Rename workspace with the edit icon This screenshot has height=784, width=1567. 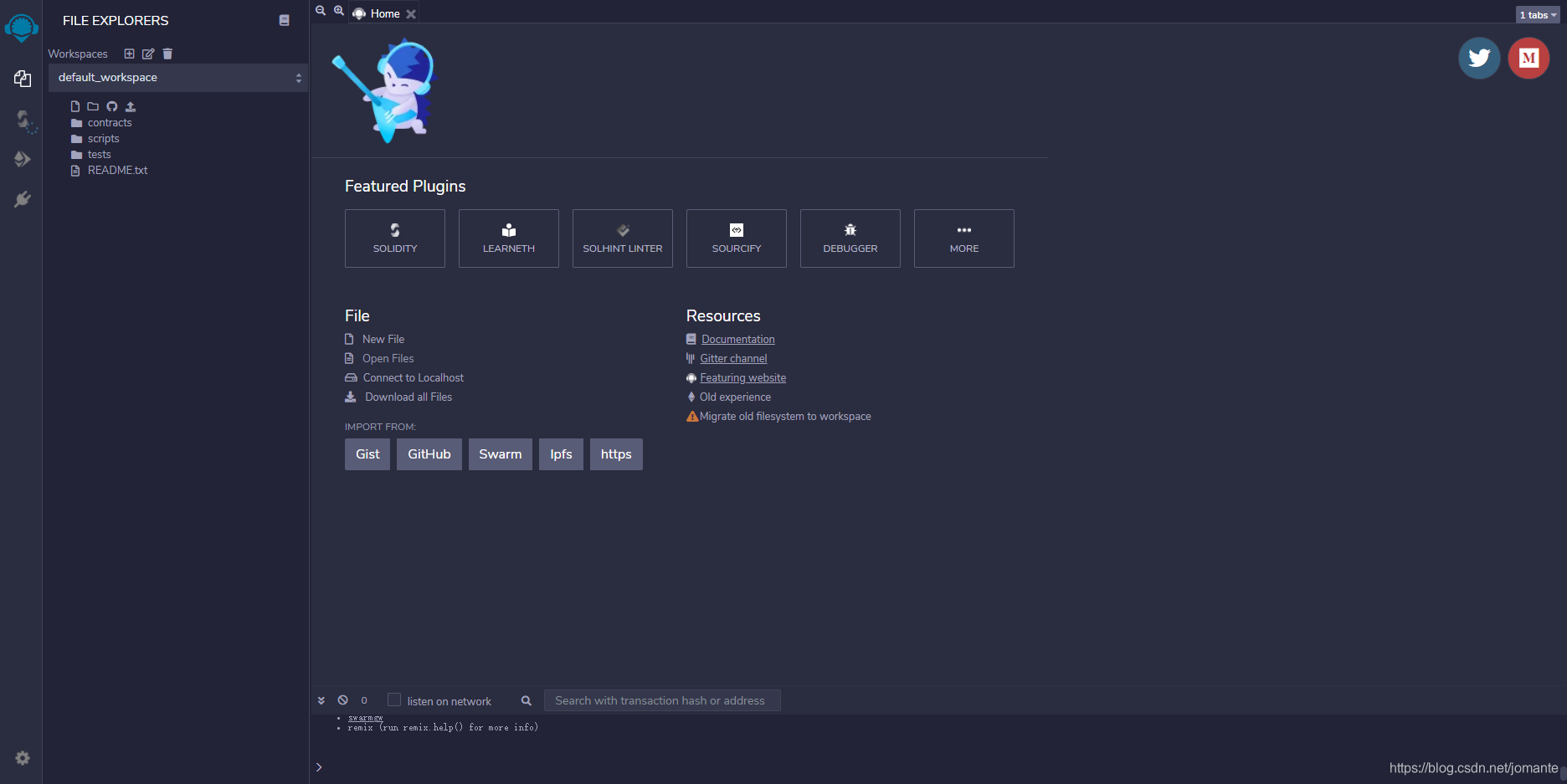coord(148,54)
